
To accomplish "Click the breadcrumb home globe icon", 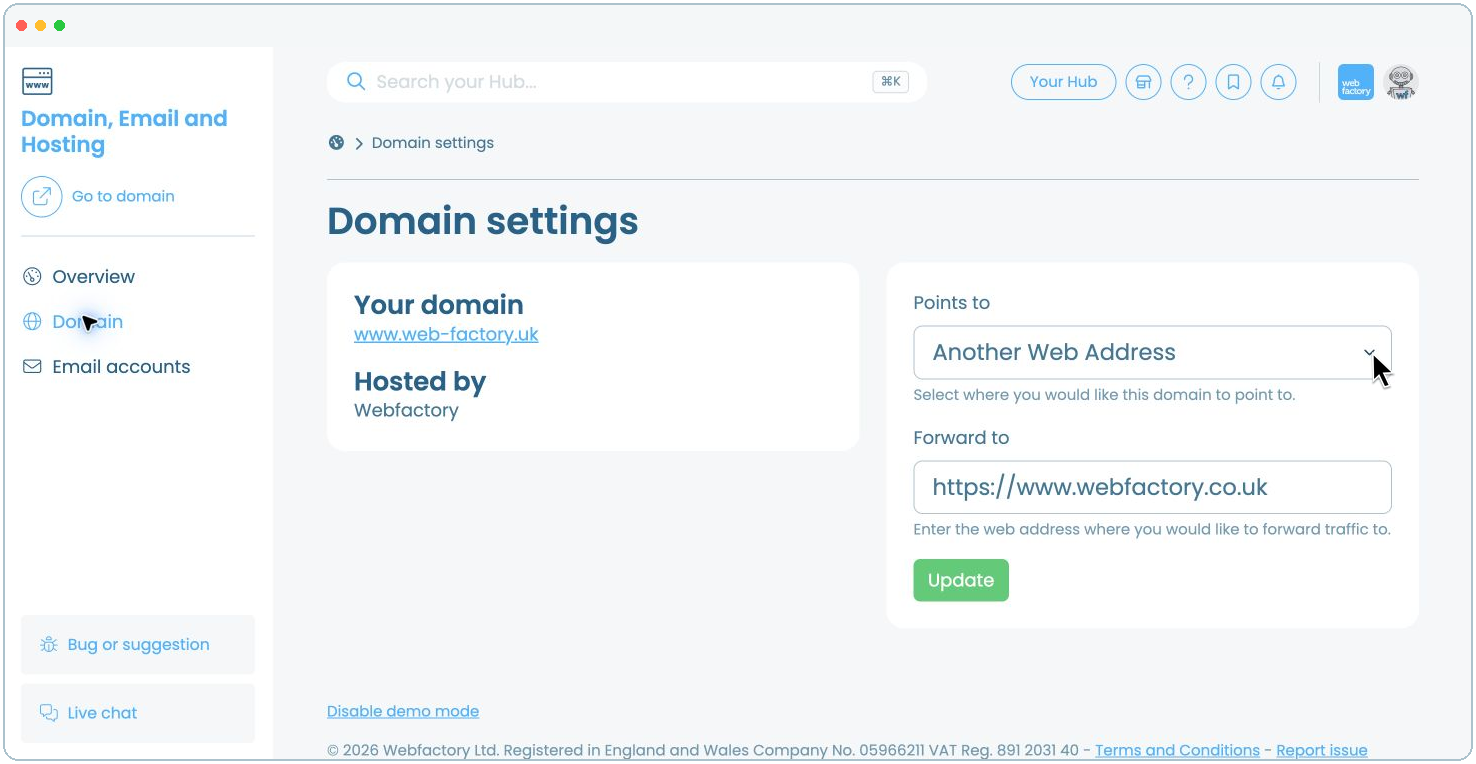I will (336, 143).
